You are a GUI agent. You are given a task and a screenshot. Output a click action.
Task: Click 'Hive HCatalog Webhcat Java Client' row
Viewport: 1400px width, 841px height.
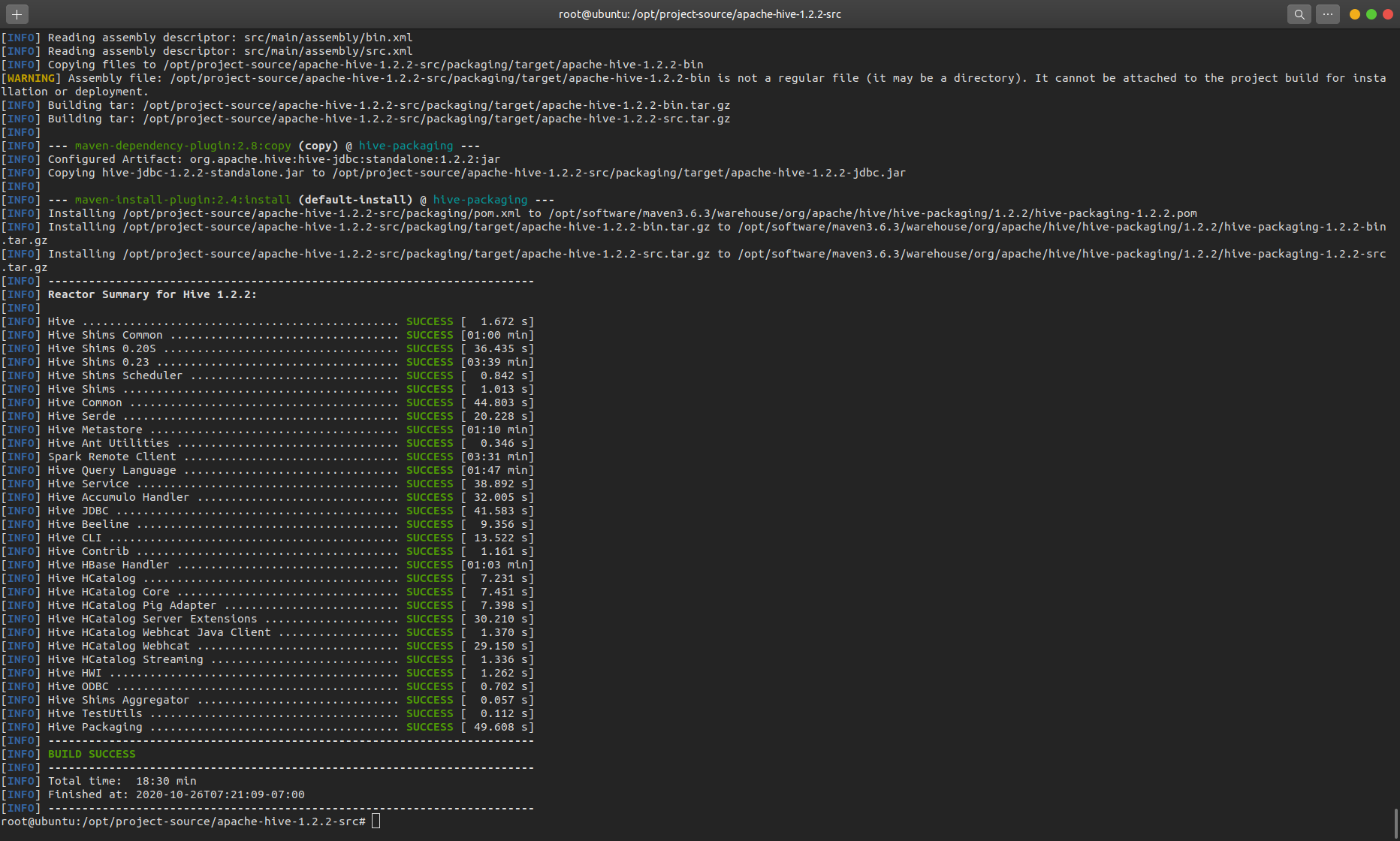tap(268, 632)
